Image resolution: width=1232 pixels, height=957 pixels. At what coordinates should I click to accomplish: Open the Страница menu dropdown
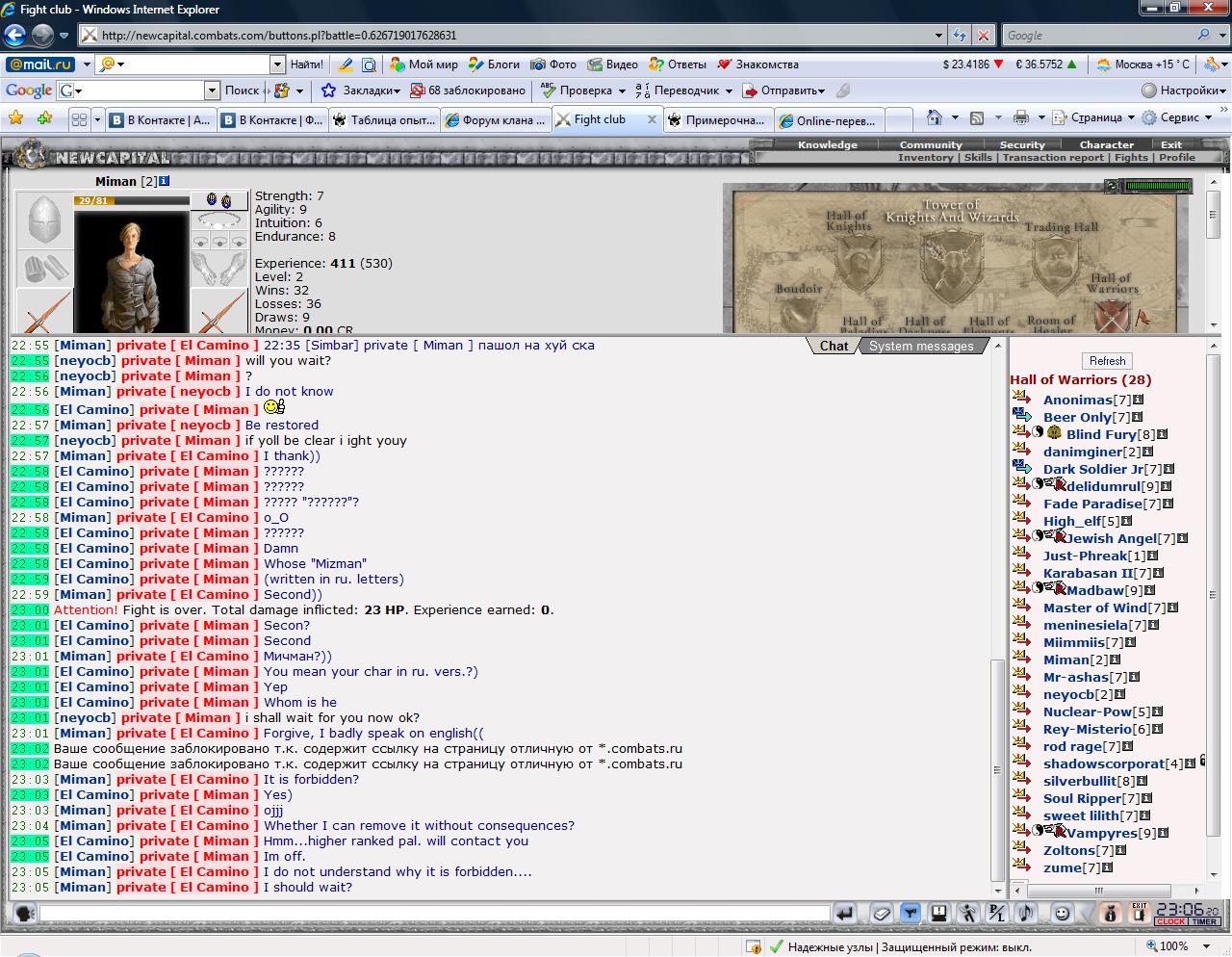[1131, 117]
